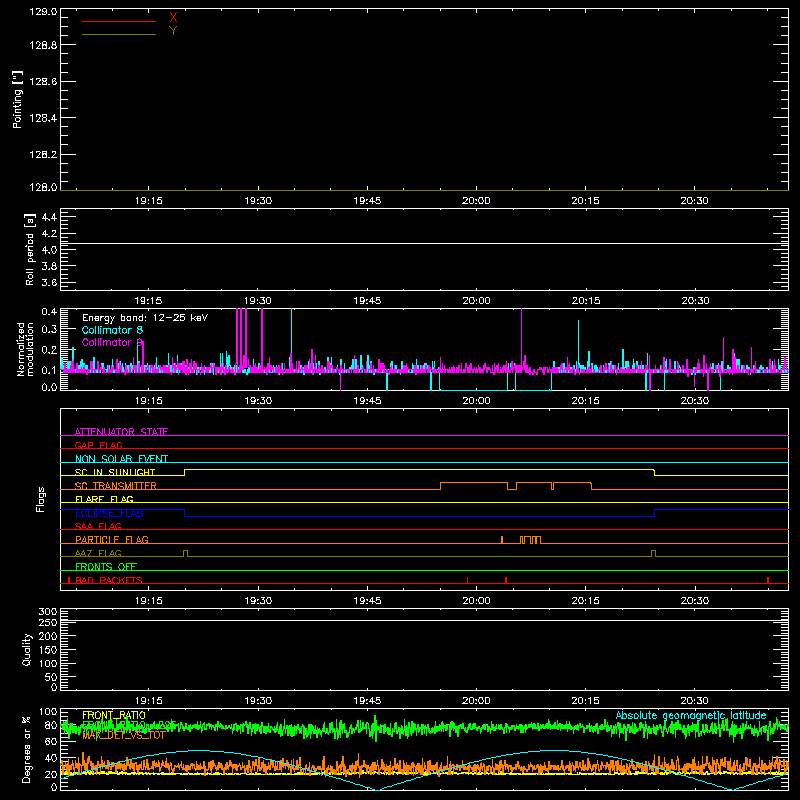This screenshot has width=800, height=800.
Task: Click the Normalized modulation axis title
Action: point(25,349)
